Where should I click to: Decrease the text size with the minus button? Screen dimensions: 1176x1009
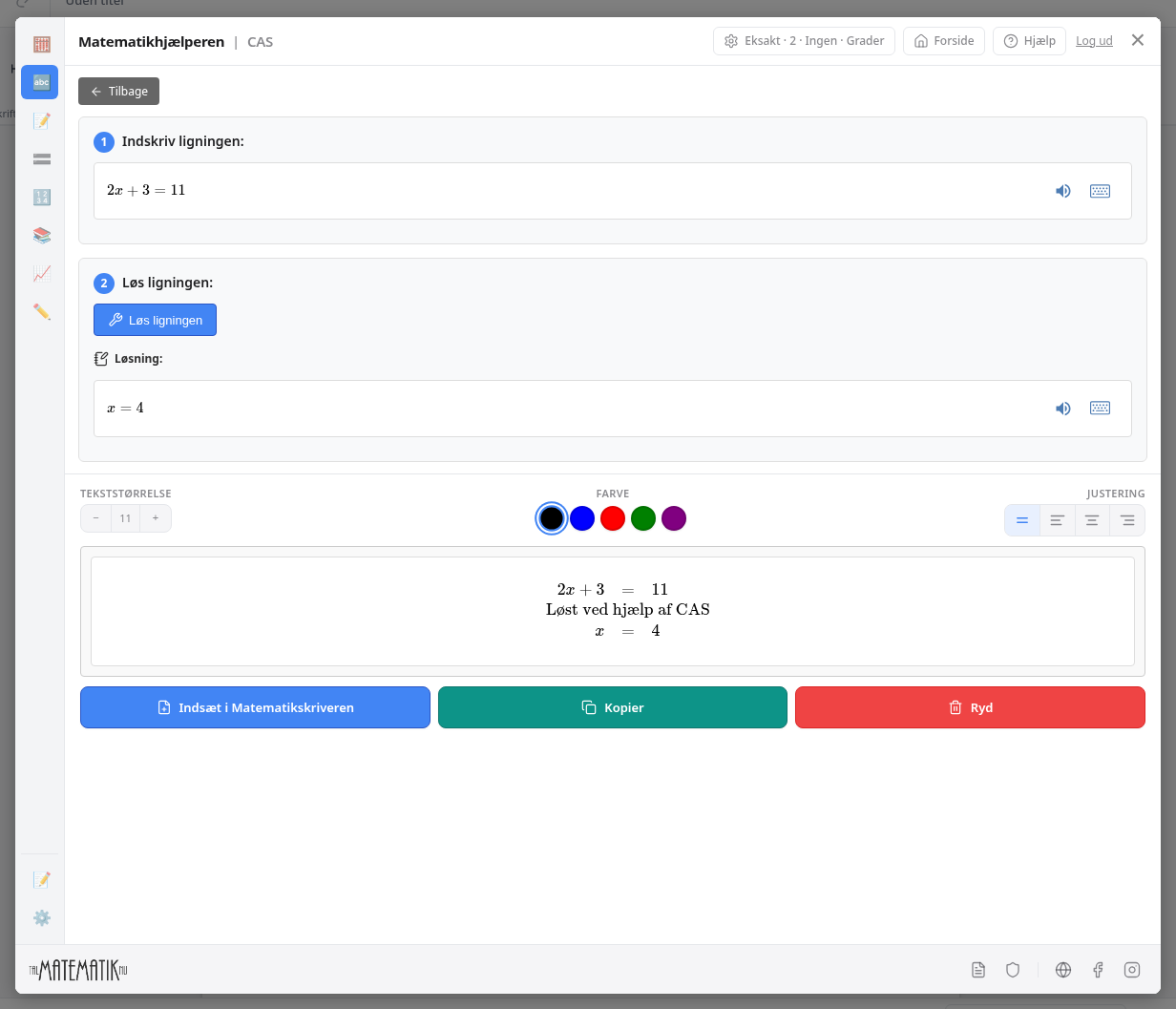96,518
